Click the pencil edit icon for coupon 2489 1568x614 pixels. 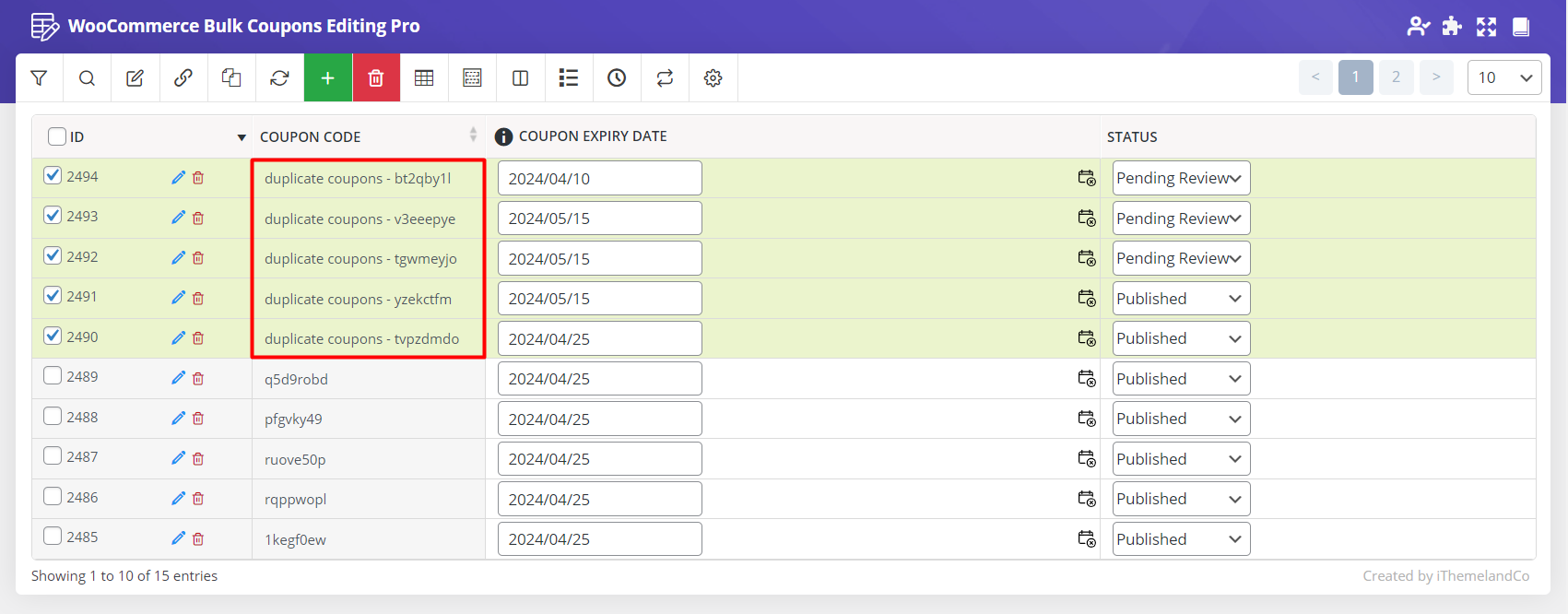[x=178, y=378]
